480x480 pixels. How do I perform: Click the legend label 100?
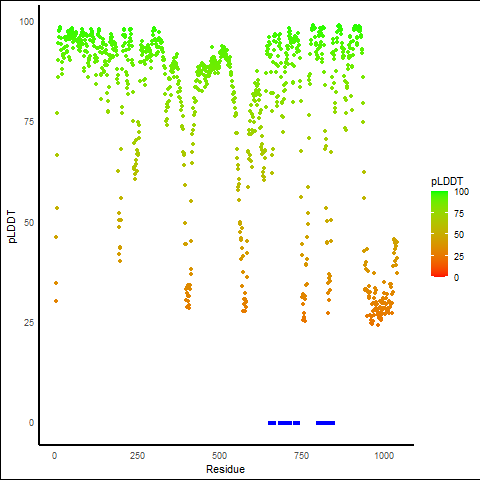(462, 192)
